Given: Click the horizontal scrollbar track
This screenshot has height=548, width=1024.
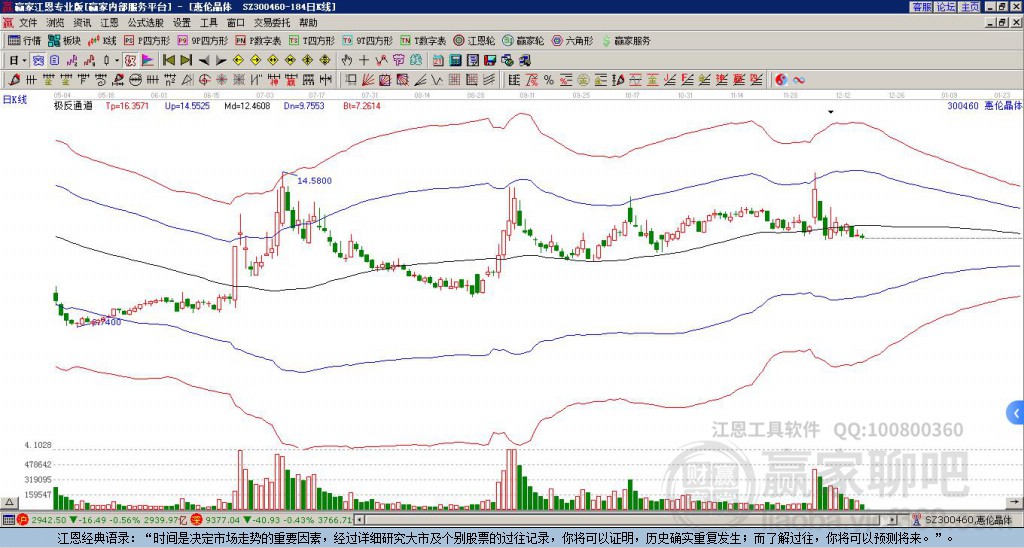Looking at the screenshot, I should [626, 520].
